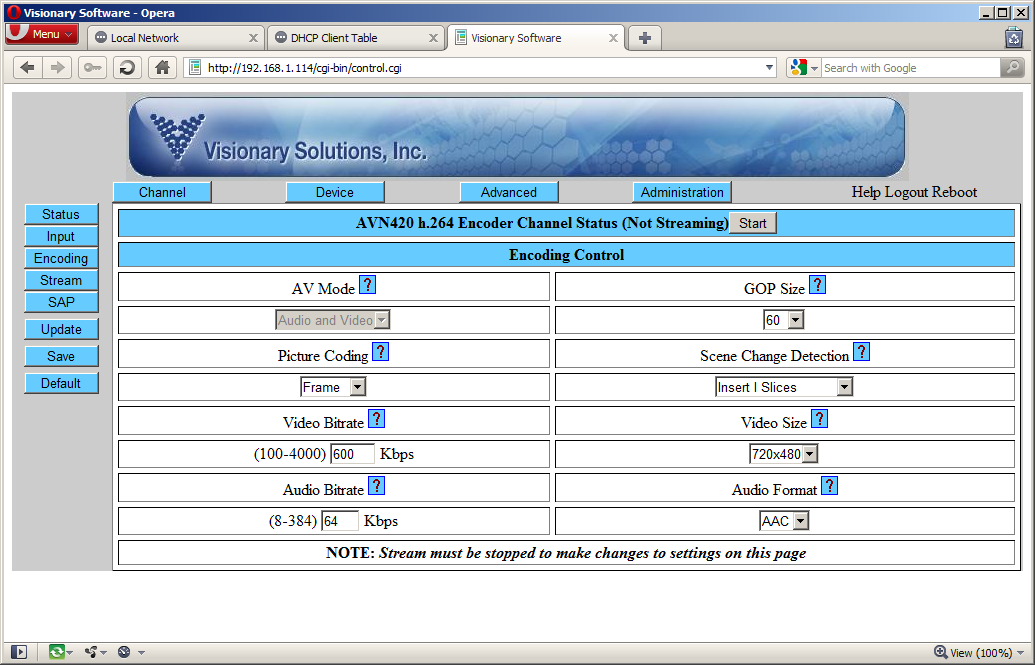Open Scene Change Detection help icon
Image resolution: width=1035 pixels, height=665 pixels.
click(861, 351)
